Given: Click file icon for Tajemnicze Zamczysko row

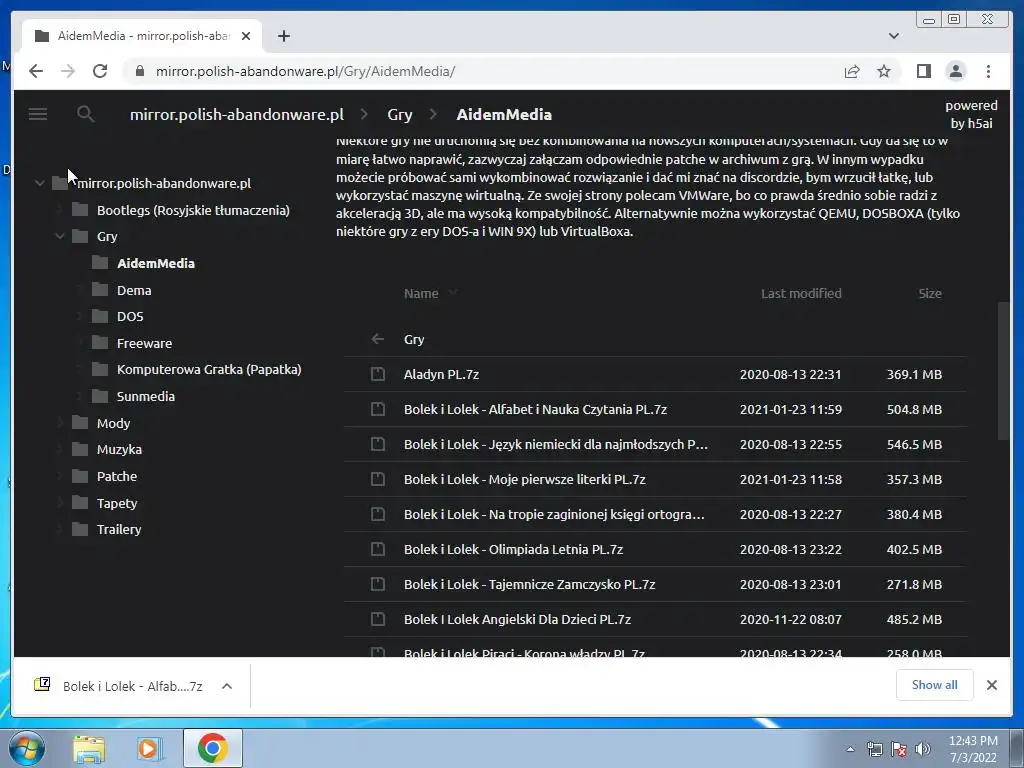Looking at the screenshot, I should 377,584.
